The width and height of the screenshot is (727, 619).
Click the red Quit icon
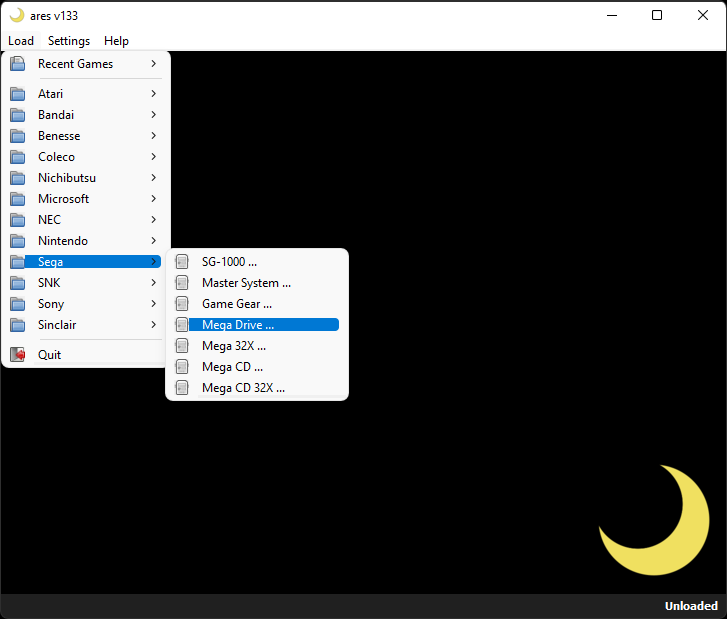coord(18,355)
